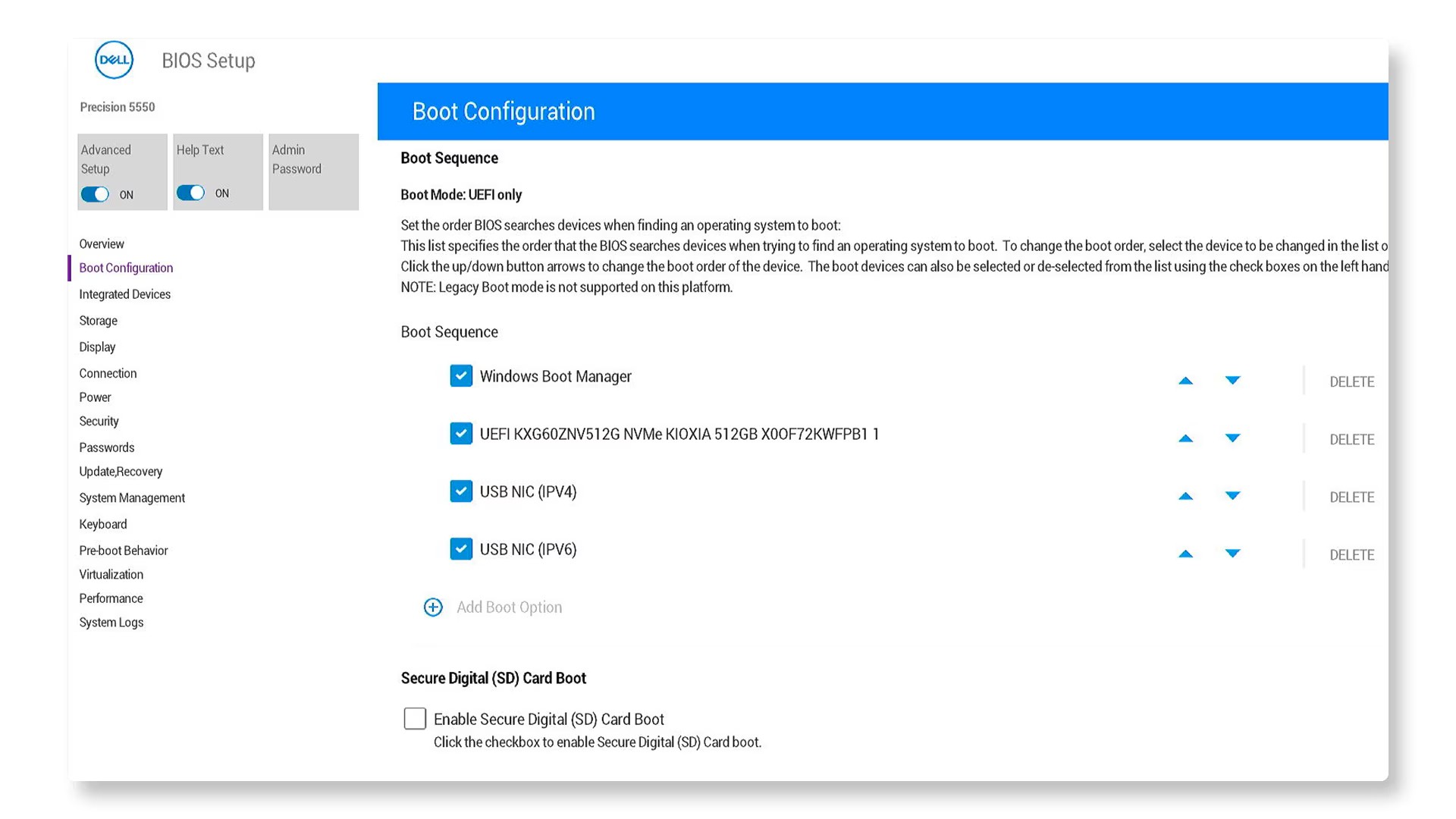
Task: Open Security section in sidebar
Action: 99,422
